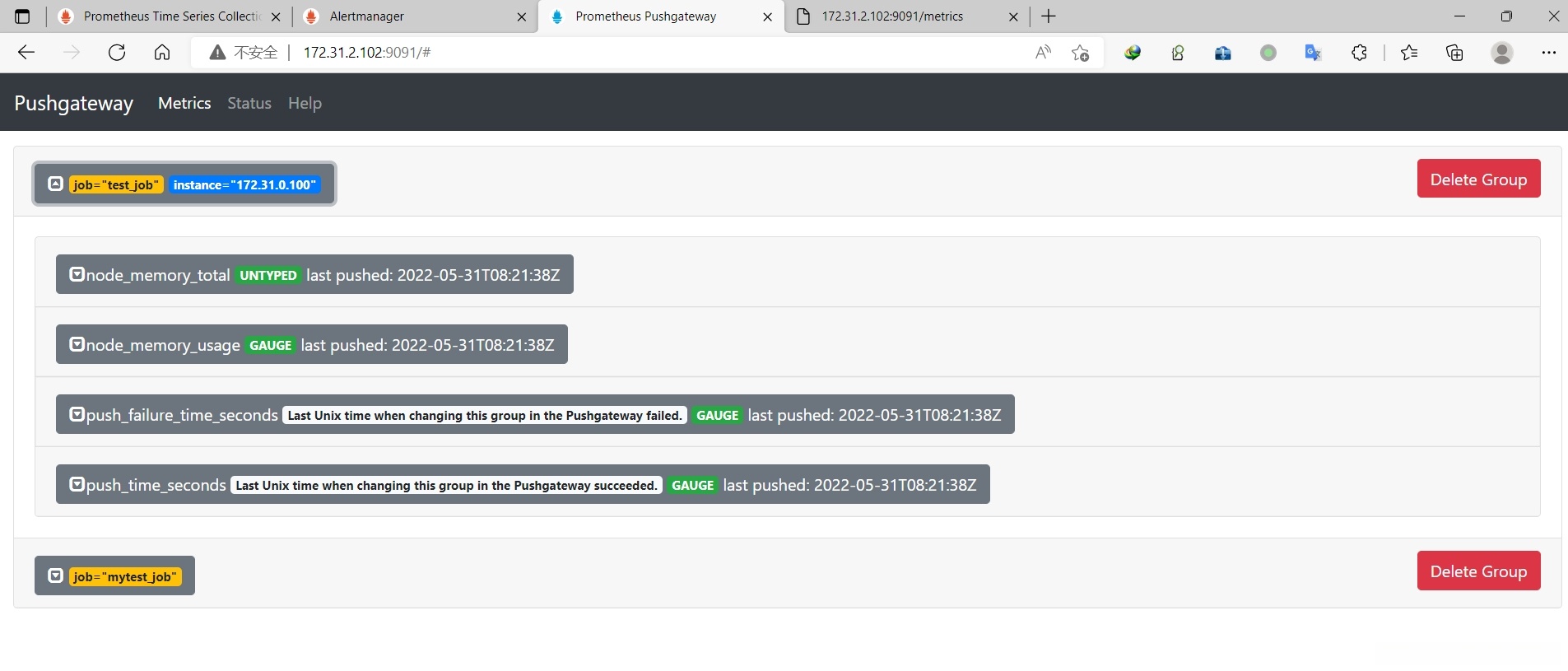The image size is (1568, 671).
Task: Open the tab actions menu icon
Action: coord(22,16)
